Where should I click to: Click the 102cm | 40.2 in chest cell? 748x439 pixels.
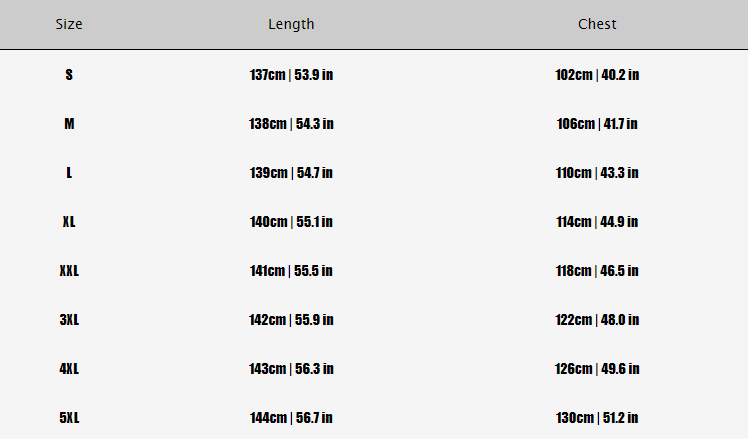click(x=597, y=74)
